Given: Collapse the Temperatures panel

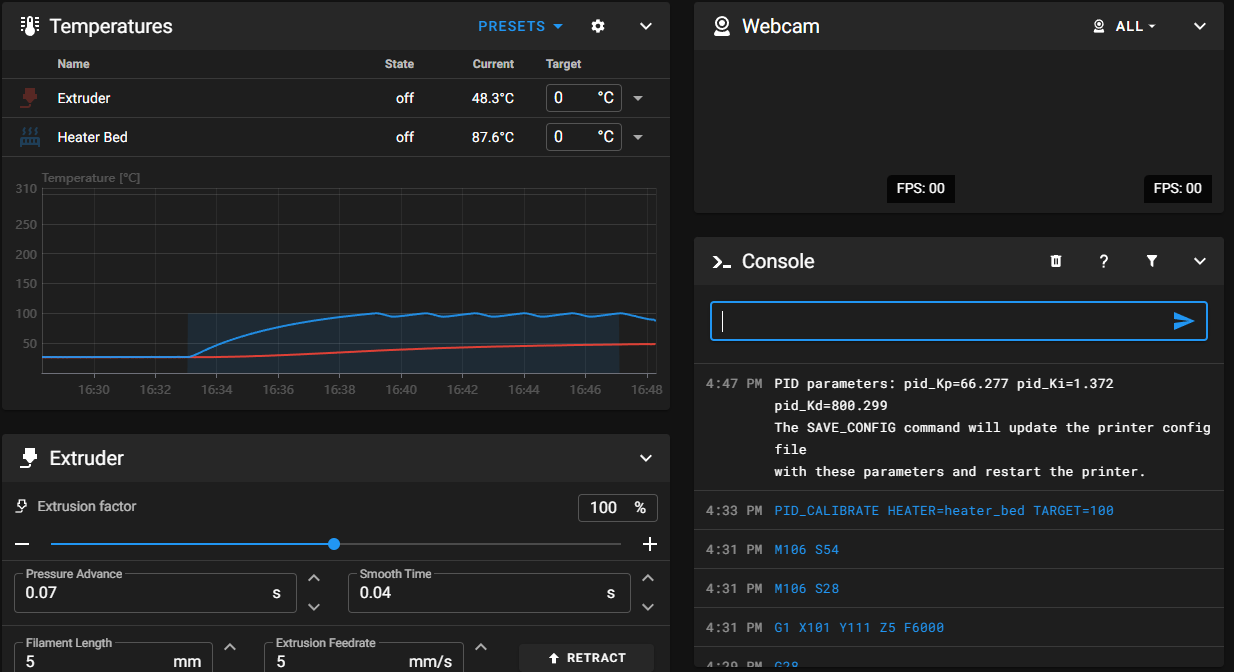Looking at the screenshot, I should click(x=646, y=26).
